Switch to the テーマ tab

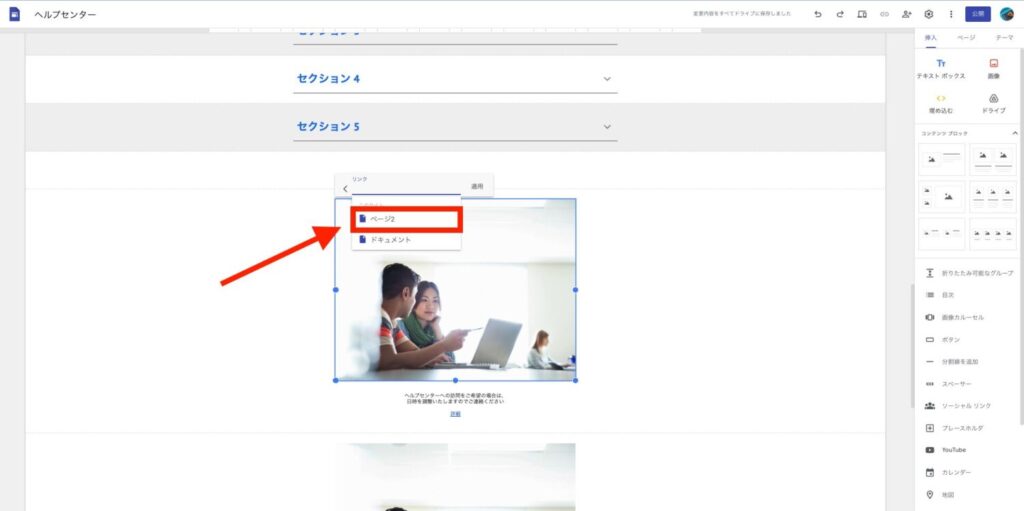[x=1002, y=37]
